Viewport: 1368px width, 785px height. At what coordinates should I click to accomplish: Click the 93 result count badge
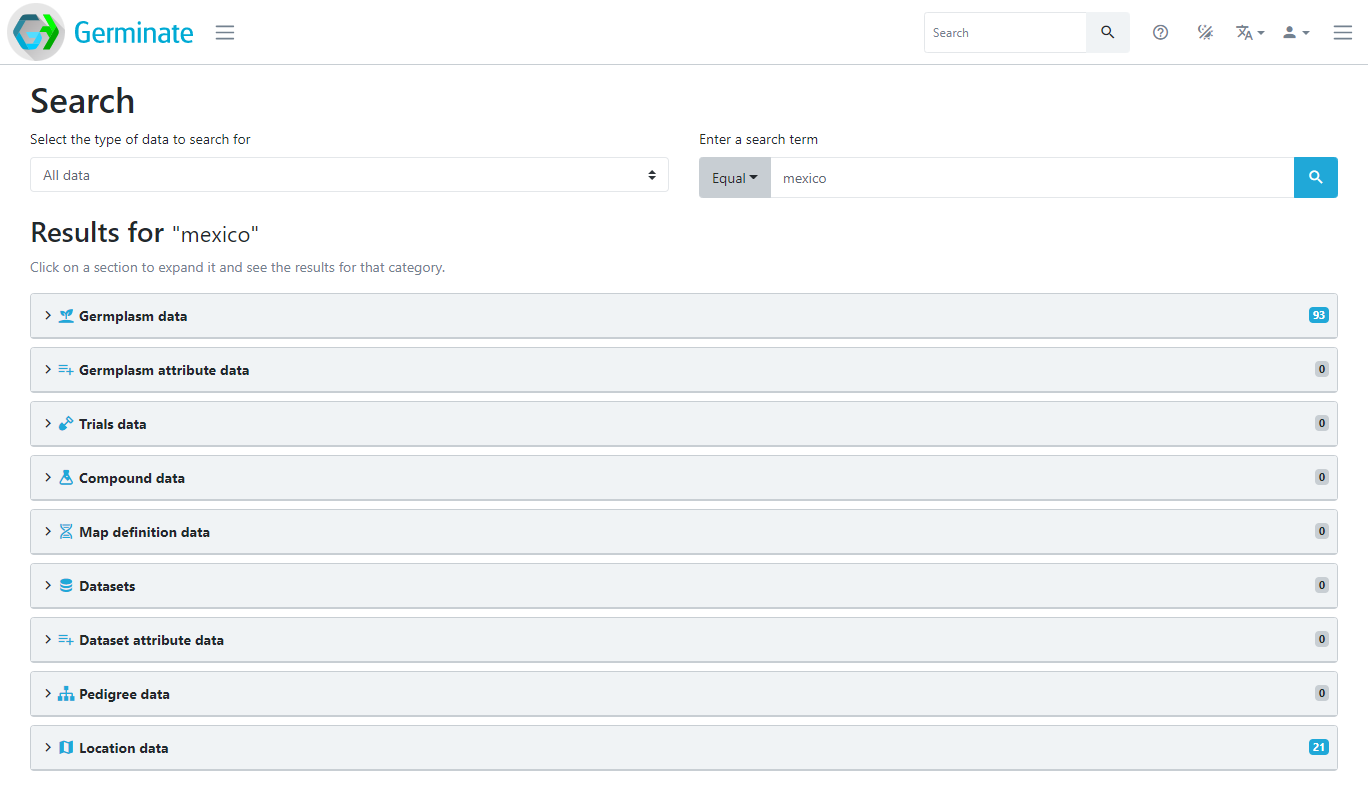(x=1318, y=314)
